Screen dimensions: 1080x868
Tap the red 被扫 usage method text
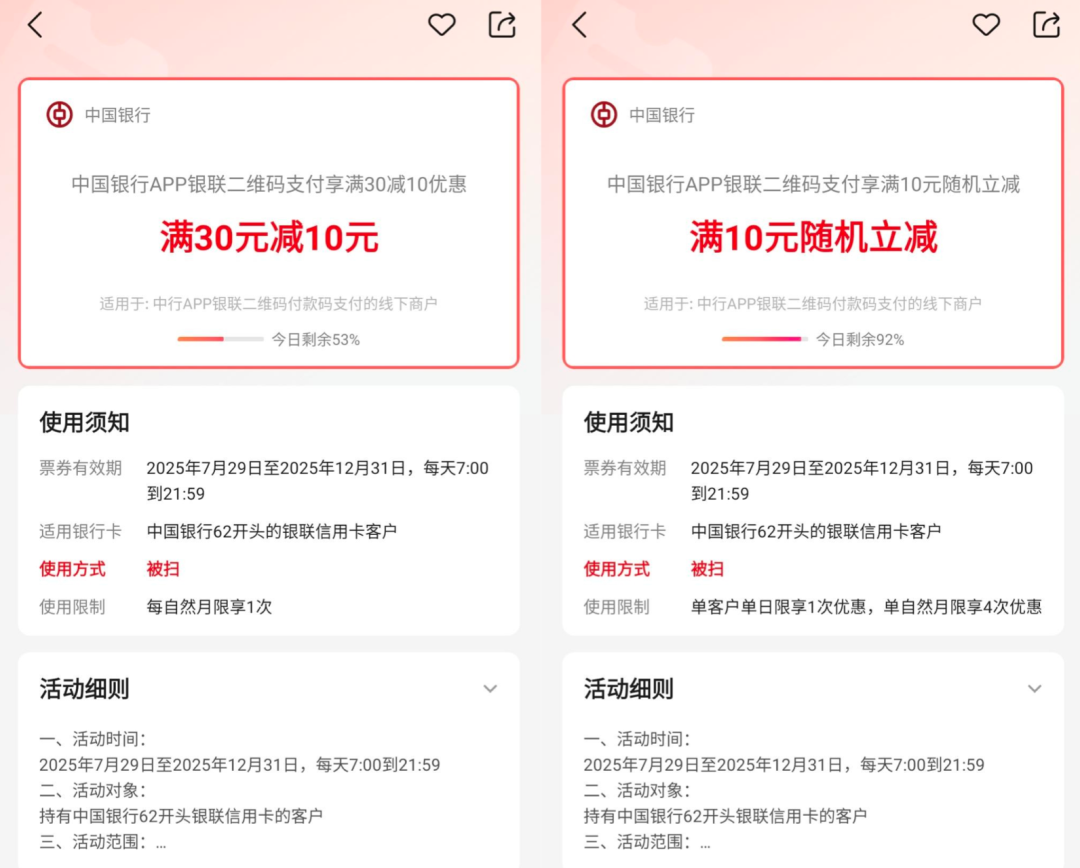pos(163,568)
